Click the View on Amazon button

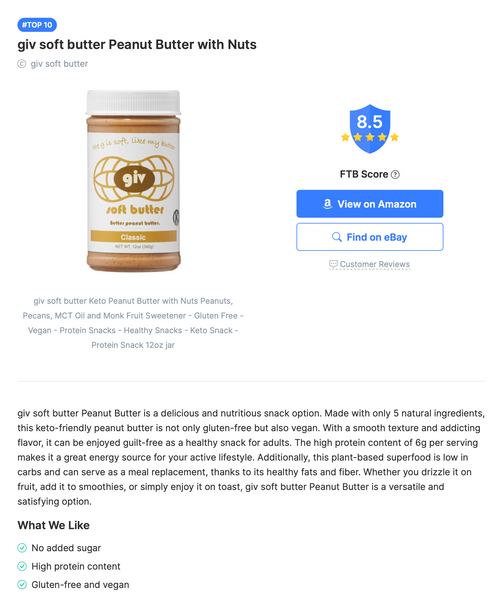[x=370, y=204]
